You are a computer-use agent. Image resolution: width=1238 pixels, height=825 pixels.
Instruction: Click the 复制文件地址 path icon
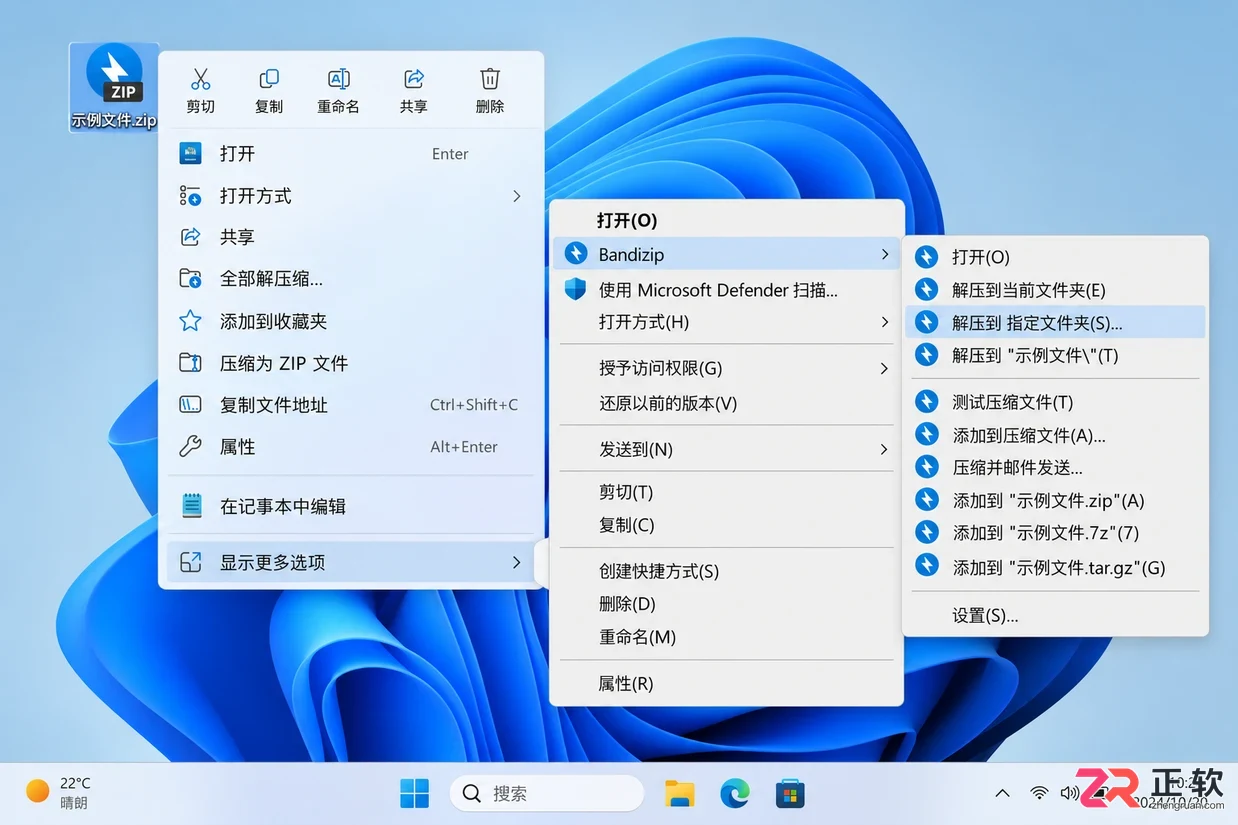pos(190,405)
